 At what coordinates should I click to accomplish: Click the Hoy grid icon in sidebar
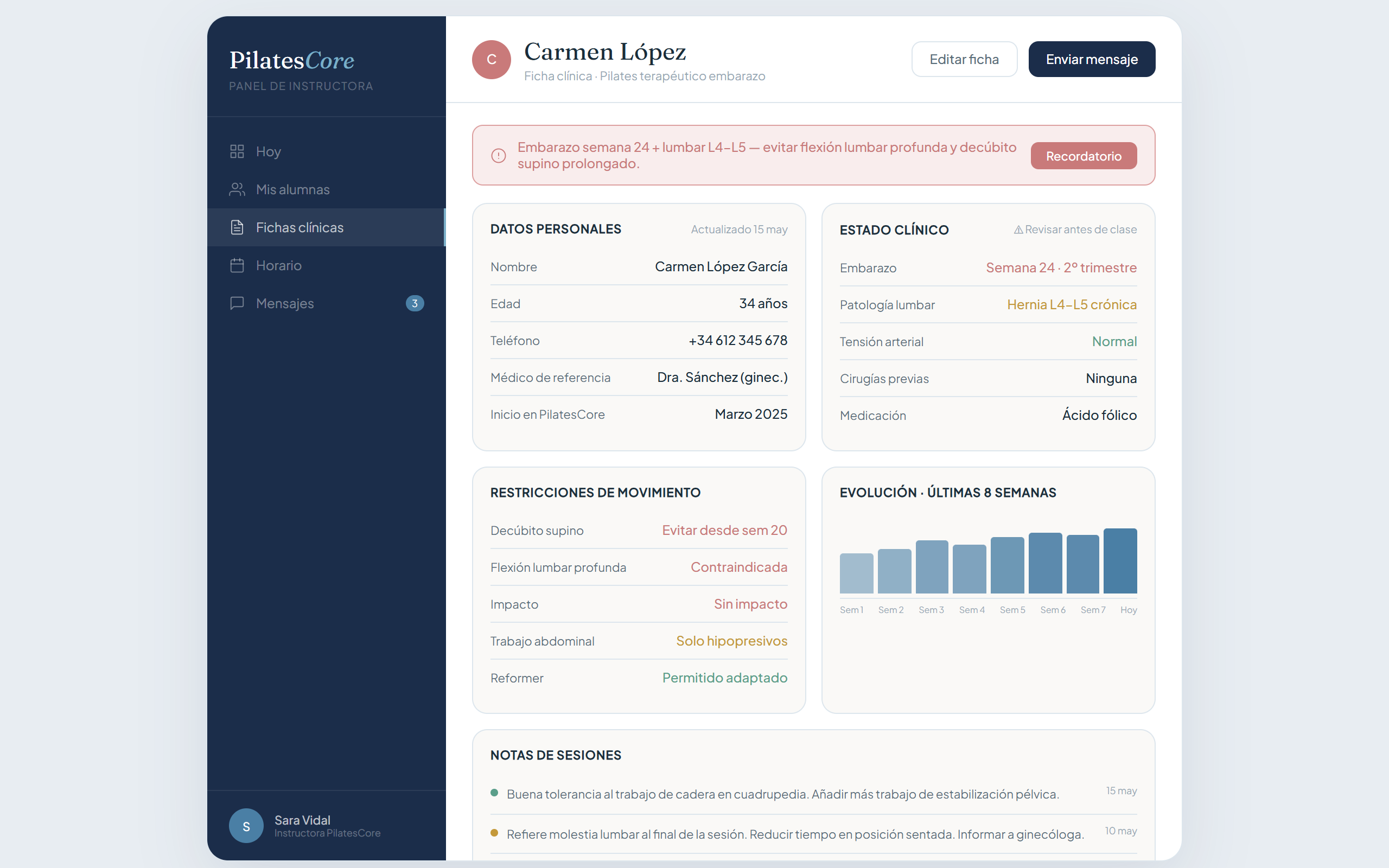pos(237,151)
